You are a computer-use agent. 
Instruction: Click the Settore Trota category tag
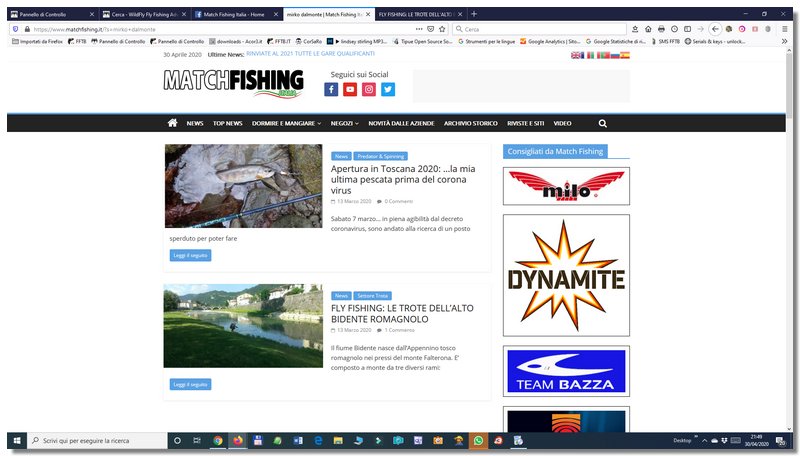[x=372, y=295]
